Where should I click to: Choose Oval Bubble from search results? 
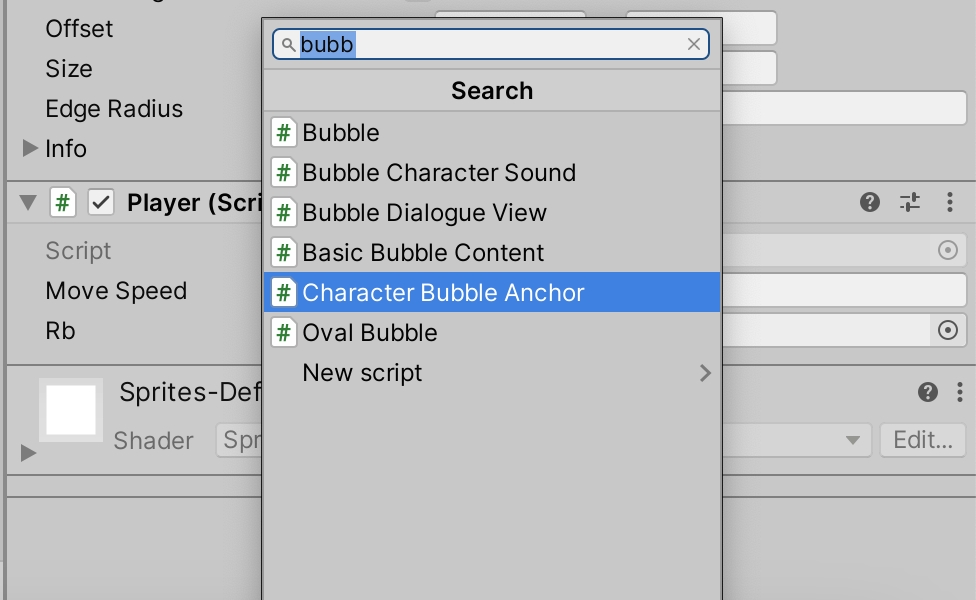click(369, 333)
